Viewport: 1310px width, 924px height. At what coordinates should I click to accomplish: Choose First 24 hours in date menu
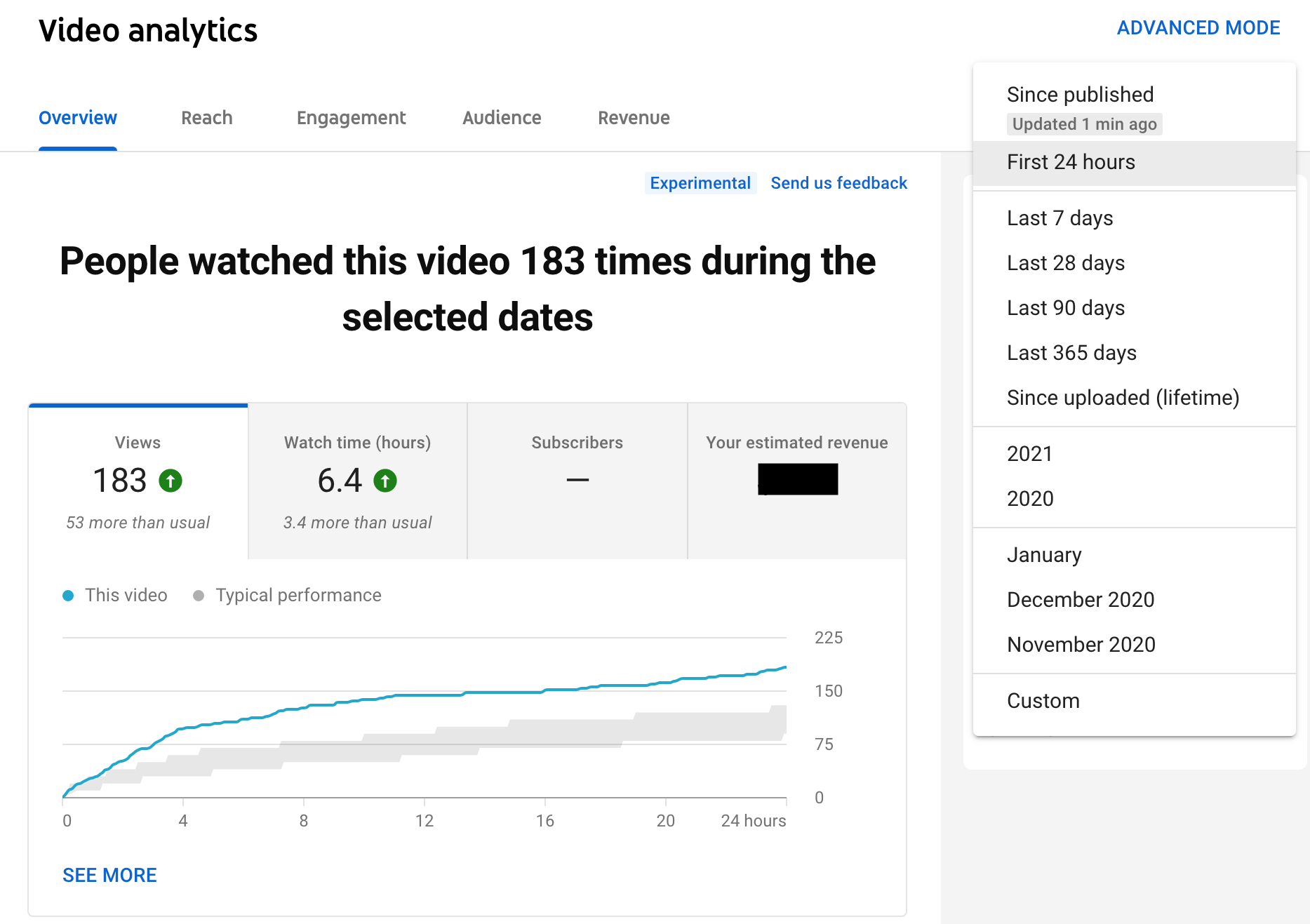1071,162
